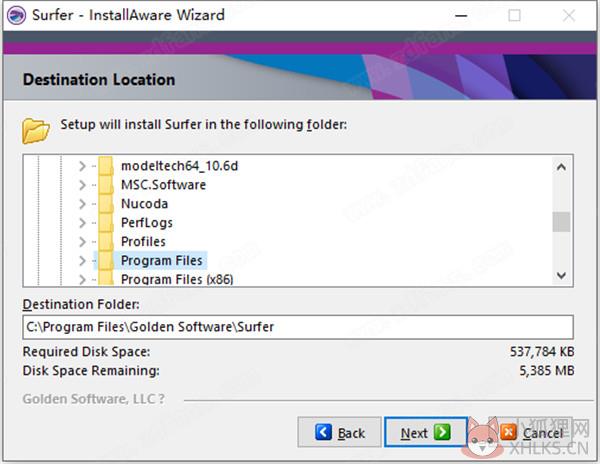Click the Surfer app icon in title bar

16,16
